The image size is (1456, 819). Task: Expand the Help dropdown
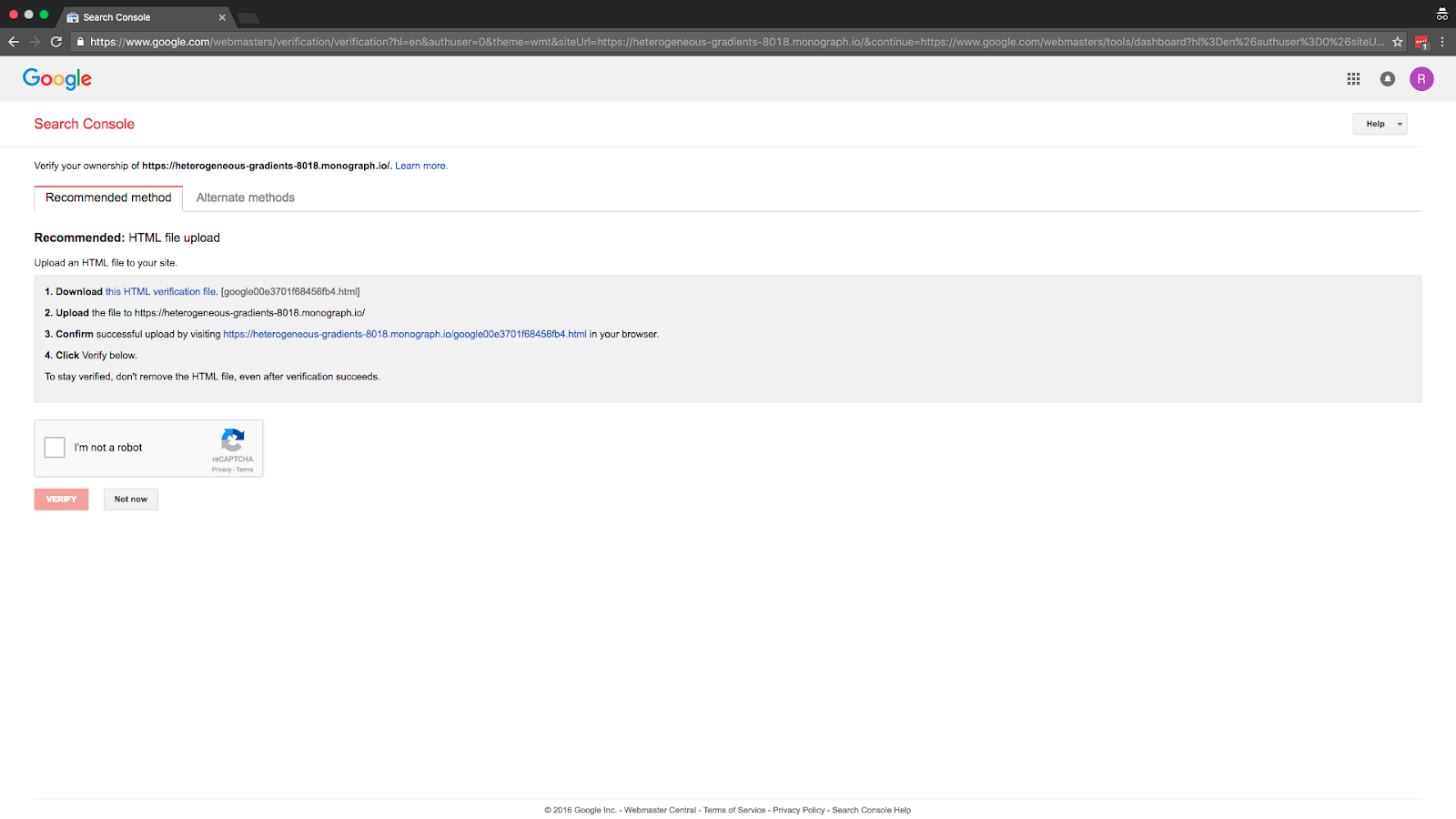(1380, 124)
